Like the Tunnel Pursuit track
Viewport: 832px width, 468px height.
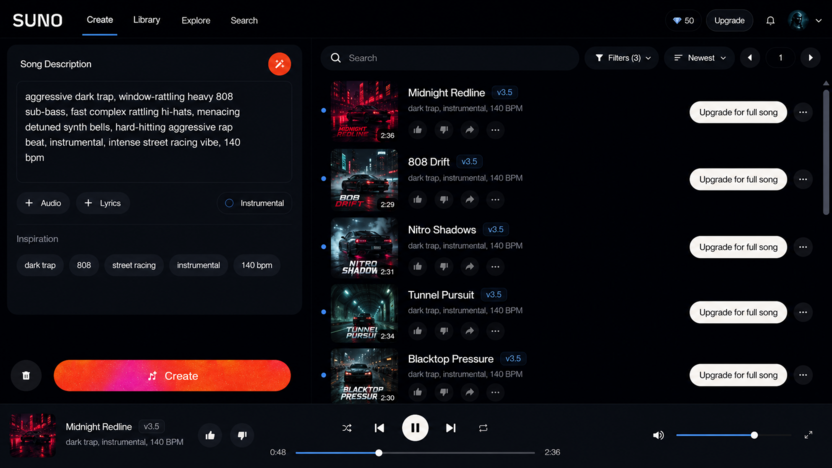click(x=418, y=331)
